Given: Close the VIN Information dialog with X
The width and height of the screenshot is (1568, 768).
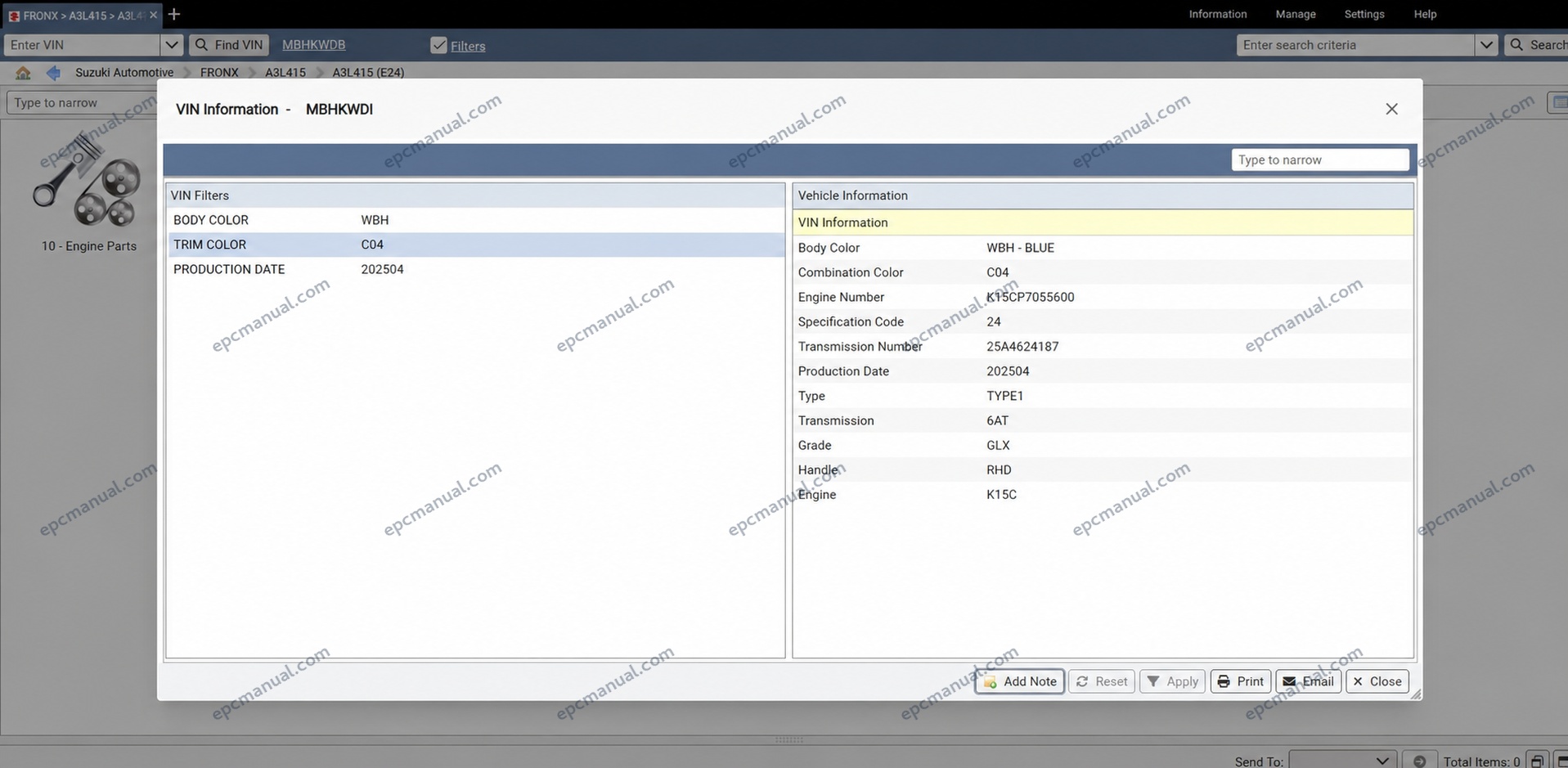Looking at the screenshot, I should (1391, 109).
